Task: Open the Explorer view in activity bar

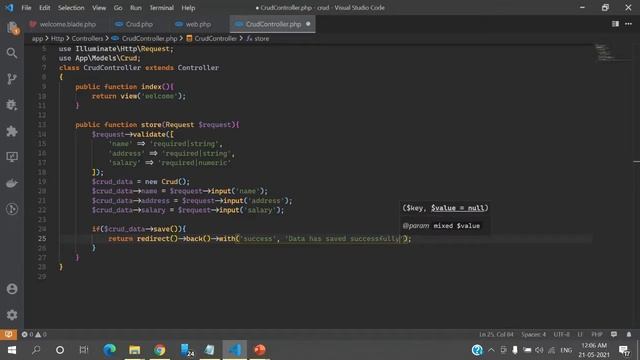Action: (x=12, y=28)
